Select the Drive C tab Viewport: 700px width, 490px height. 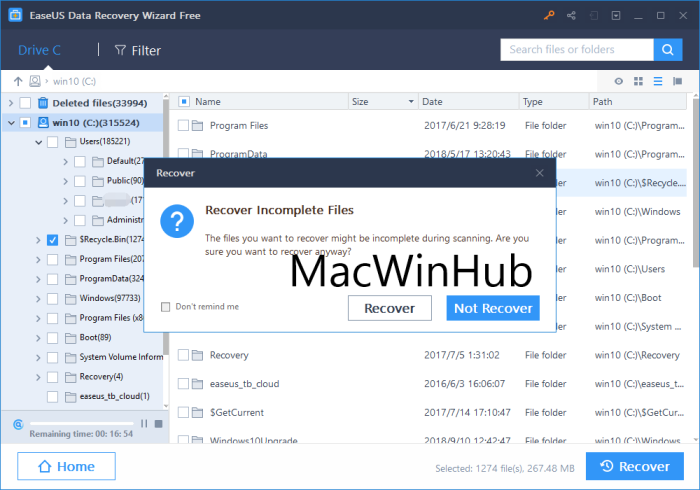39,50
